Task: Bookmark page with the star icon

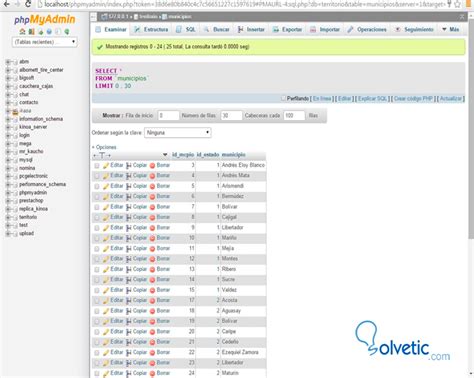Action: point(457,4)
